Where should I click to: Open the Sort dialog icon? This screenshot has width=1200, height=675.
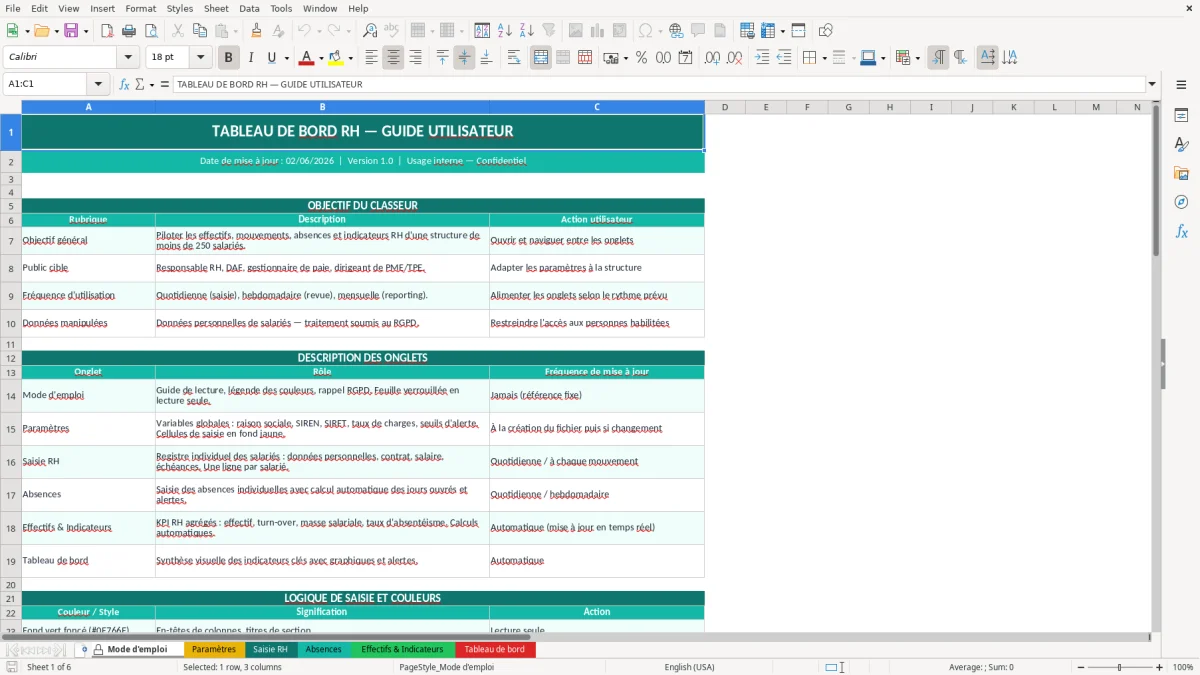pyautogui.click(x=482, y=31)
